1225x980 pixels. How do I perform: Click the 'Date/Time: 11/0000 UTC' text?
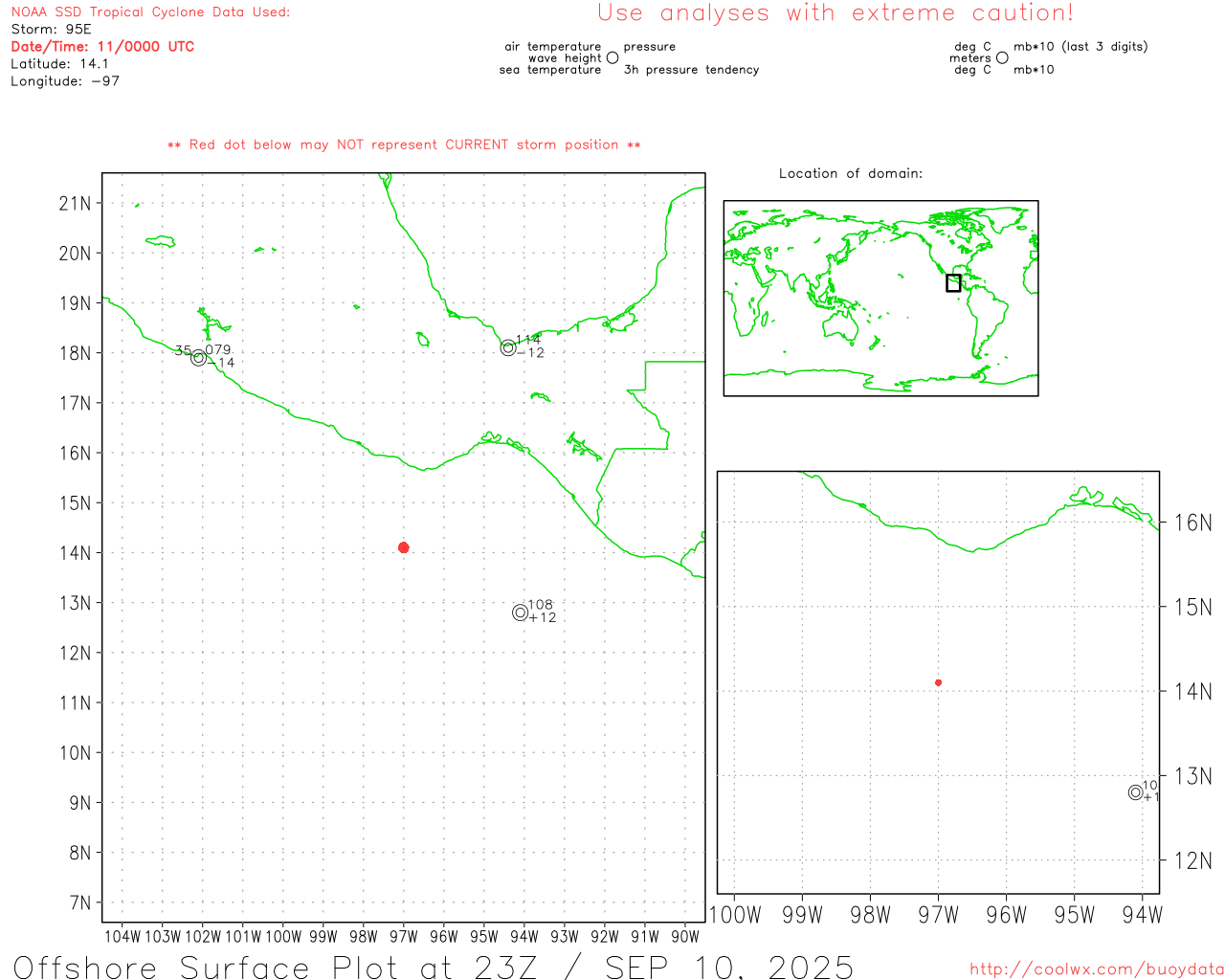[x=102, y=47]
